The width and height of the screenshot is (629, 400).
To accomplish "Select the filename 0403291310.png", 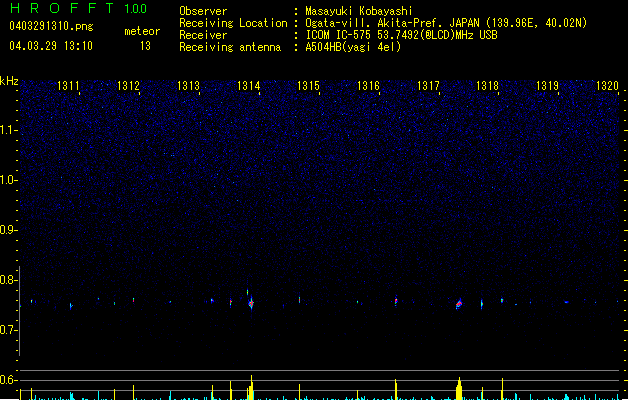I will [51, 27].
